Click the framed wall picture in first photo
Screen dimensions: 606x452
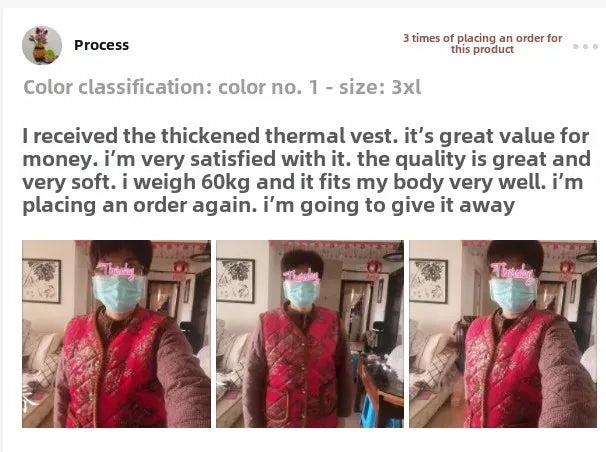(41, 281)
